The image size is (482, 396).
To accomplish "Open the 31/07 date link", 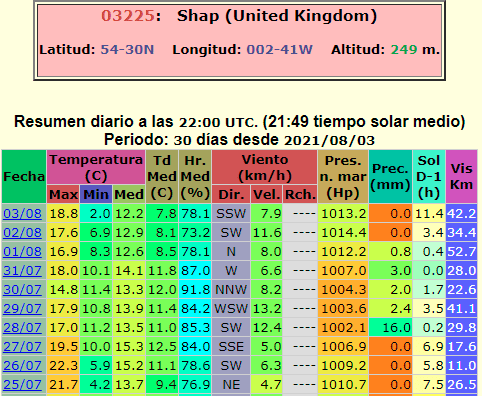I will point(22,271).
